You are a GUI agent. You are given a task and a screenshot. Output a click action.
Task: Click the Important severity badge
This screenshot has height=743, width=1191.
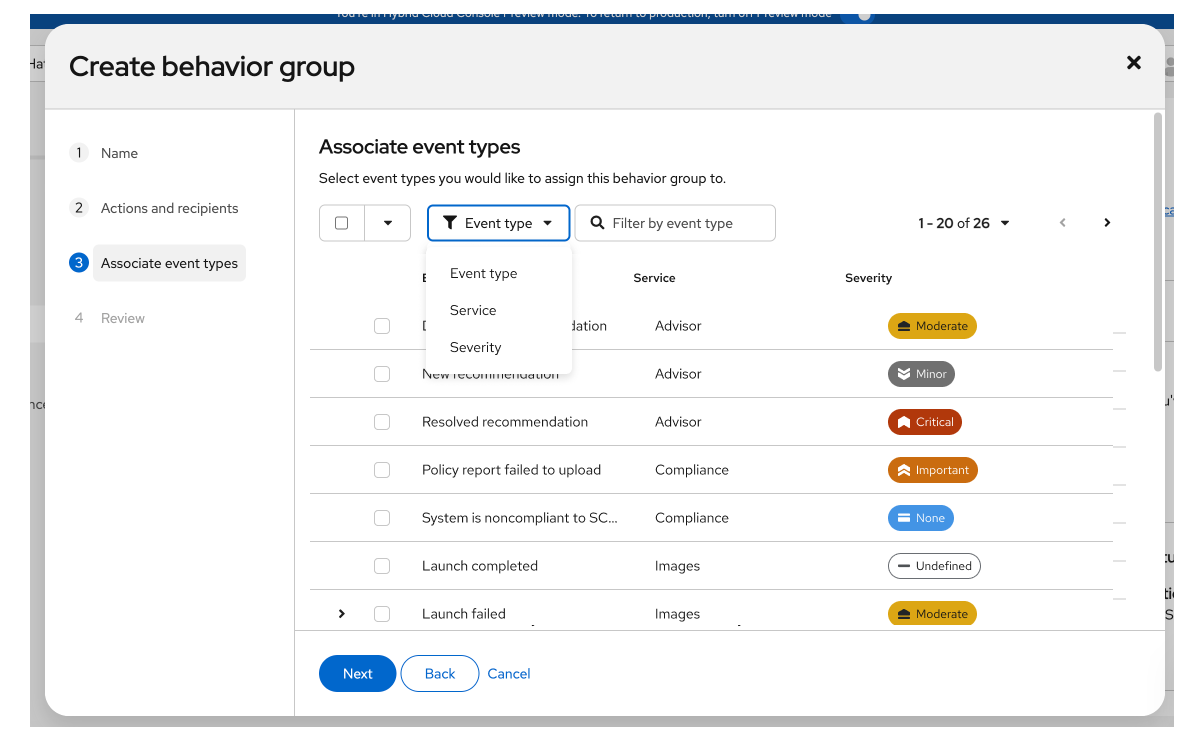(932, 470)
